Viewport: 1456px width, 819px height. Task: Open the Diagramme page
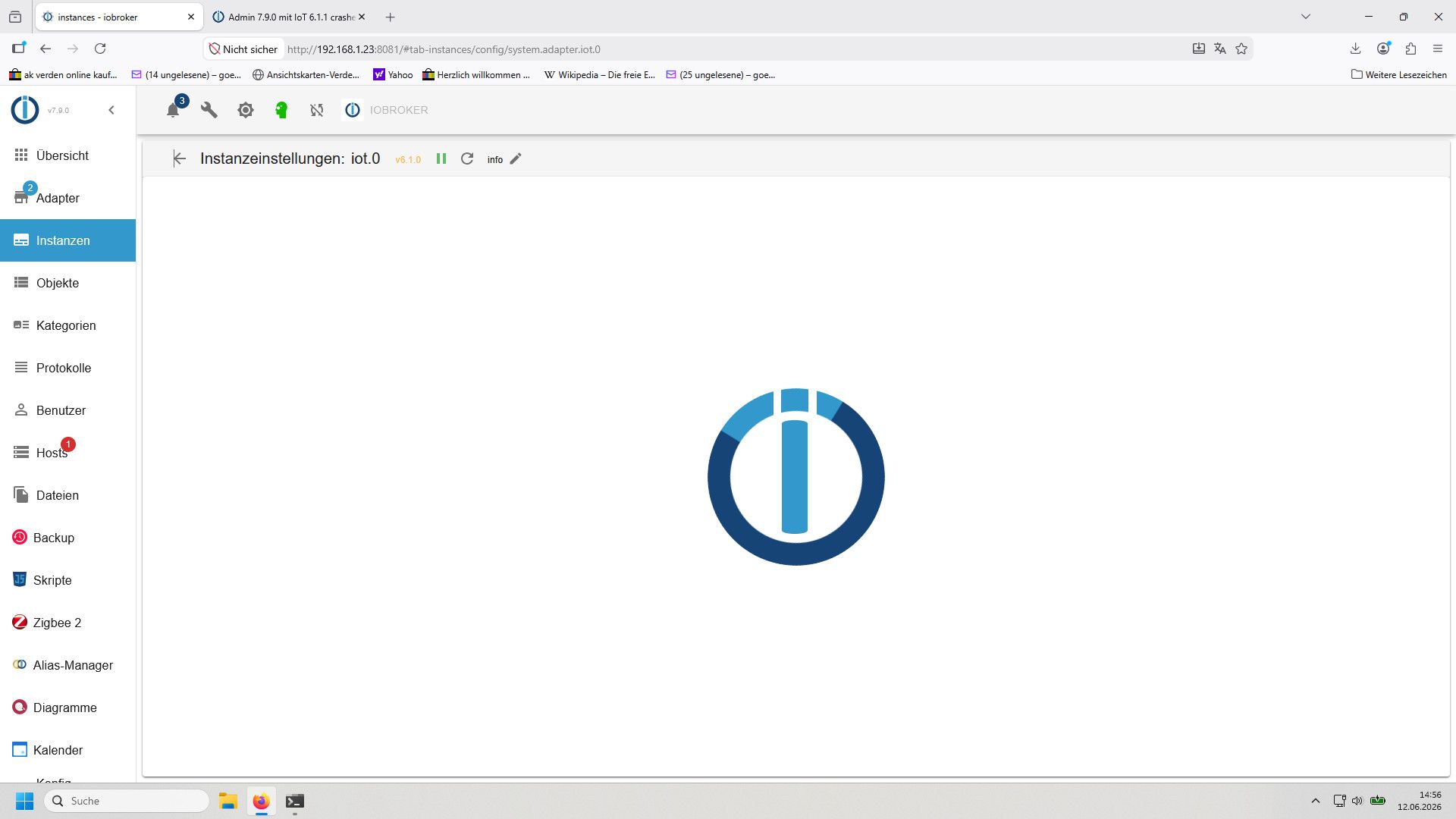tap(68, 708)
